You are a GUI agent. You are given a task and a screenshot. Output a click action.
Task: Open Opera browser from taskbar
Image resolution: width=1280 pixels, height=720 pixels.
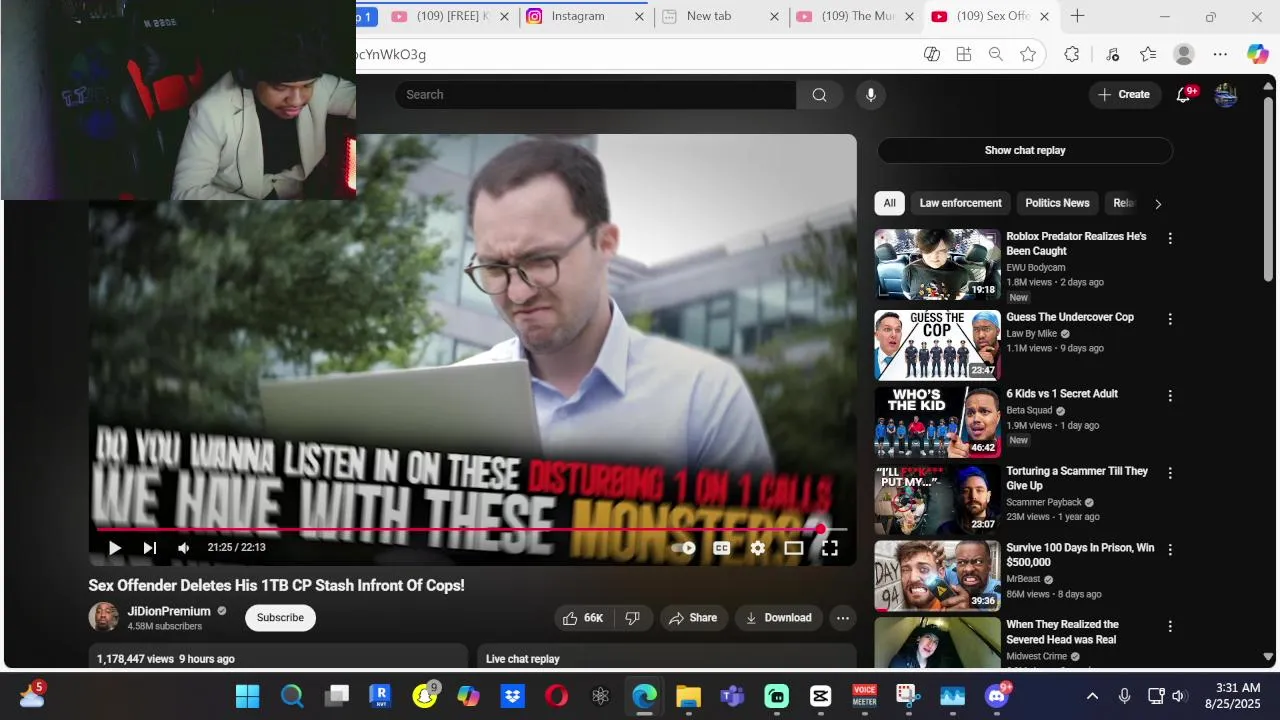pos(557,696)
